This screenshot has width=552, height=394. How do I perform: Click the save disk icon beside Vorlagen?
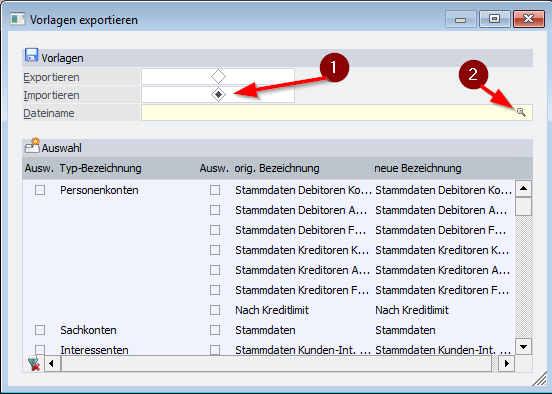point(31,55)
